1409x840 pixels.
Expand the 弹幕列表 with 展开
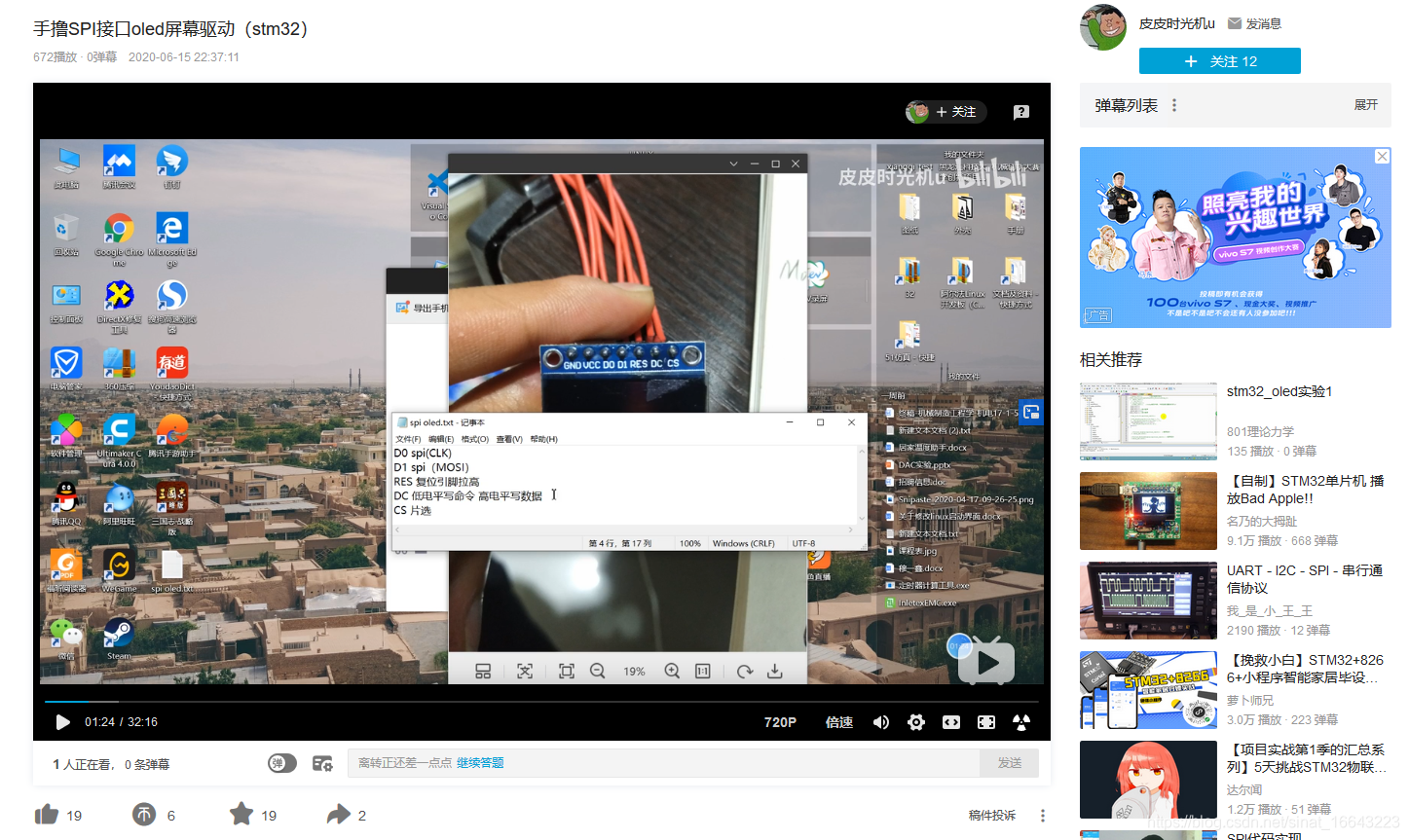(x=1366, y=105)
